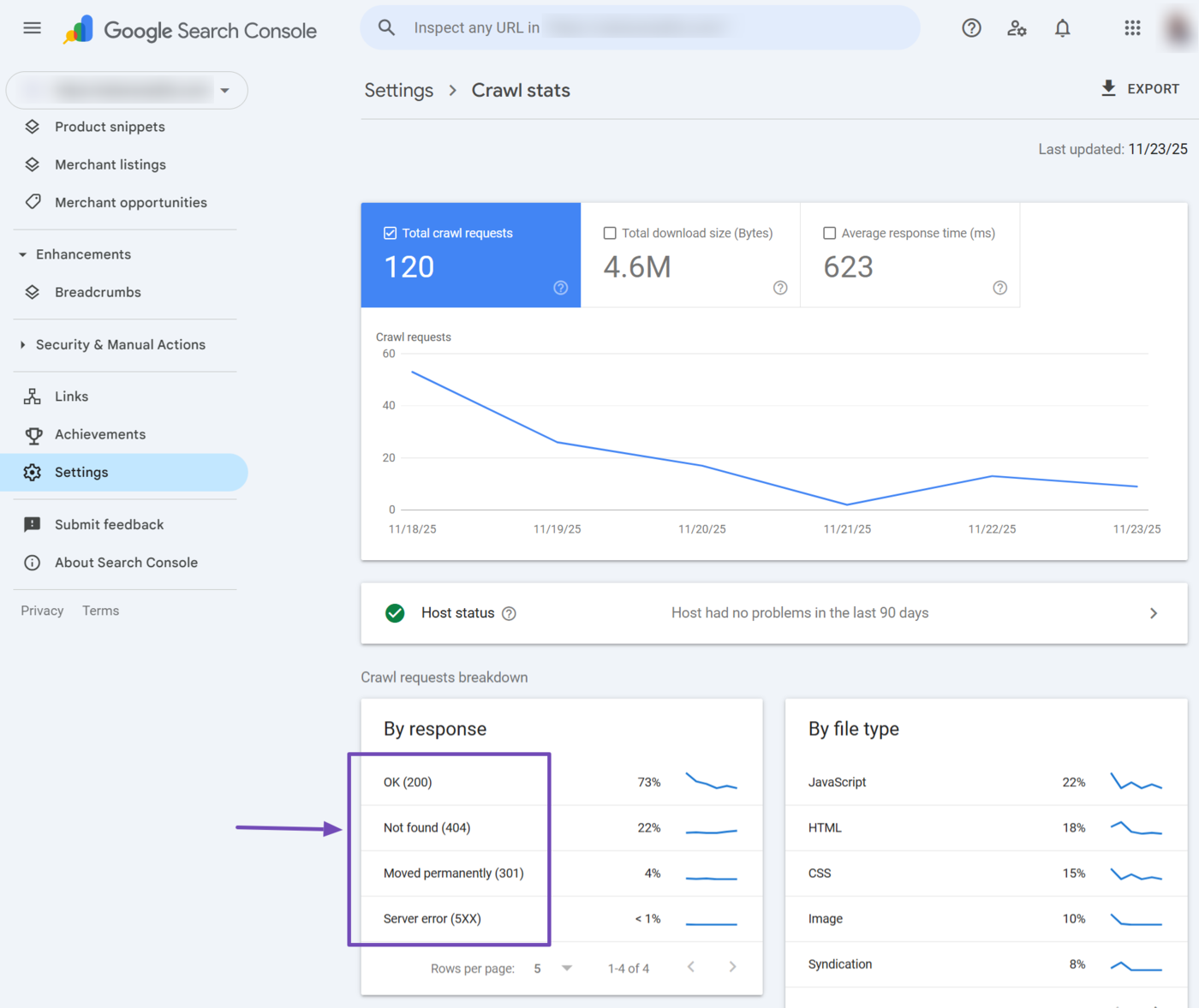The height and width of the screenshot is (1008, 1199).
Task: Open the Total crawl requests tooltip icon
Action: coord(561,288)
